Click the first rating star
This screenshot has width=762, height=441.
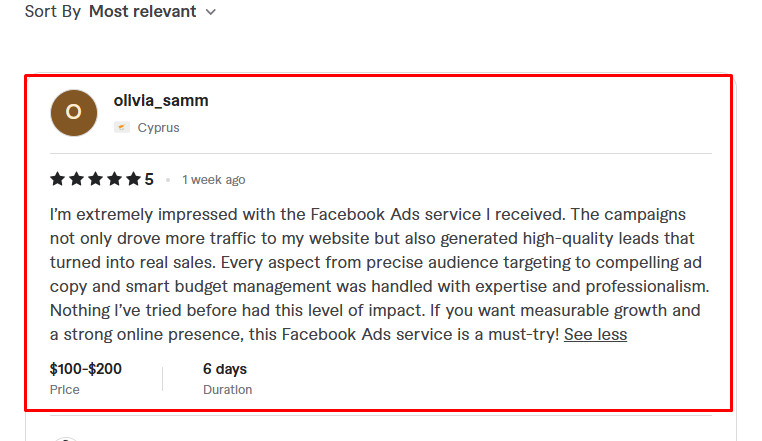(58, 180)
